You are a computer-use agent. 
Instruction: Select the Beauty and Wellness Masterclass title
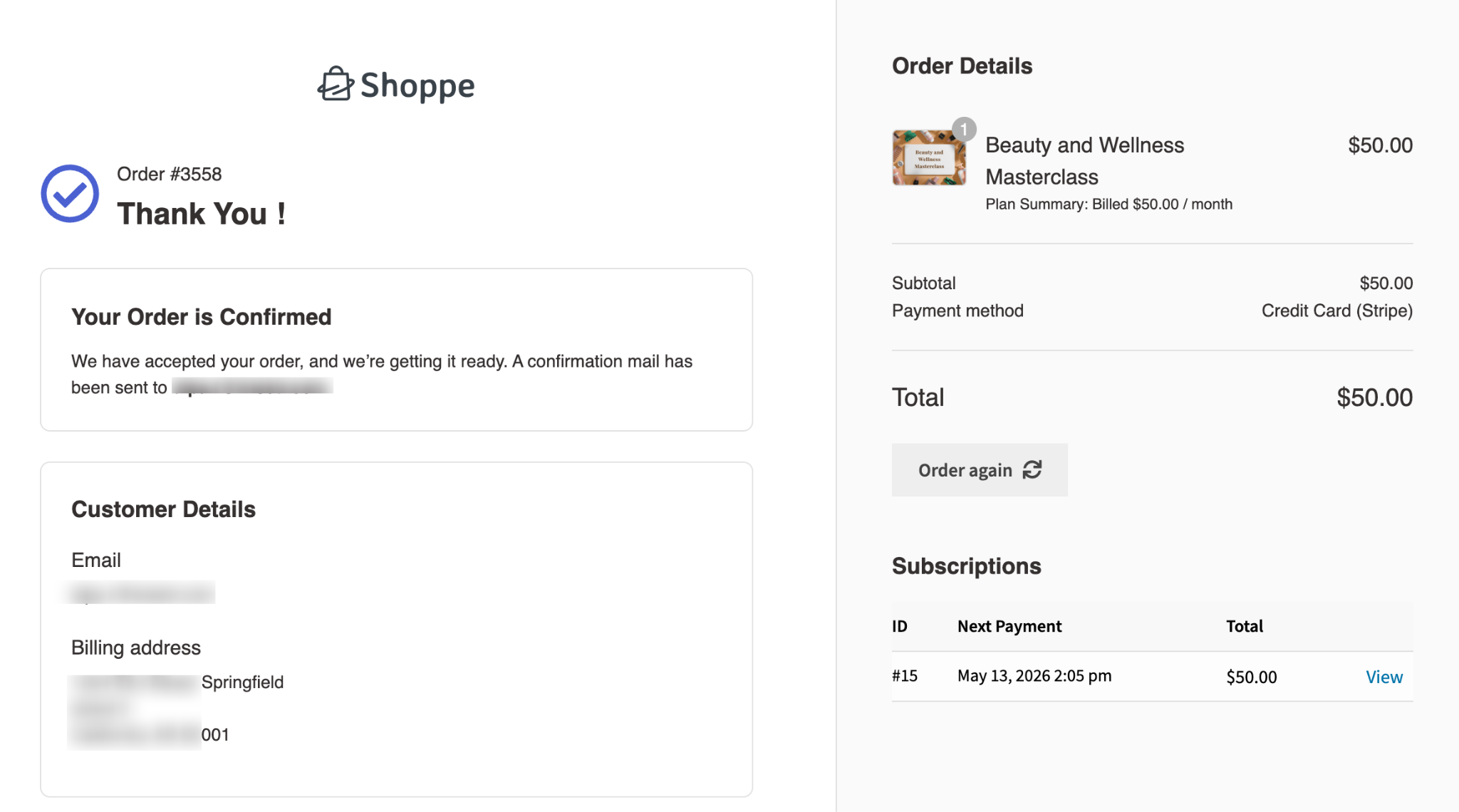(x=1085, y=160)
